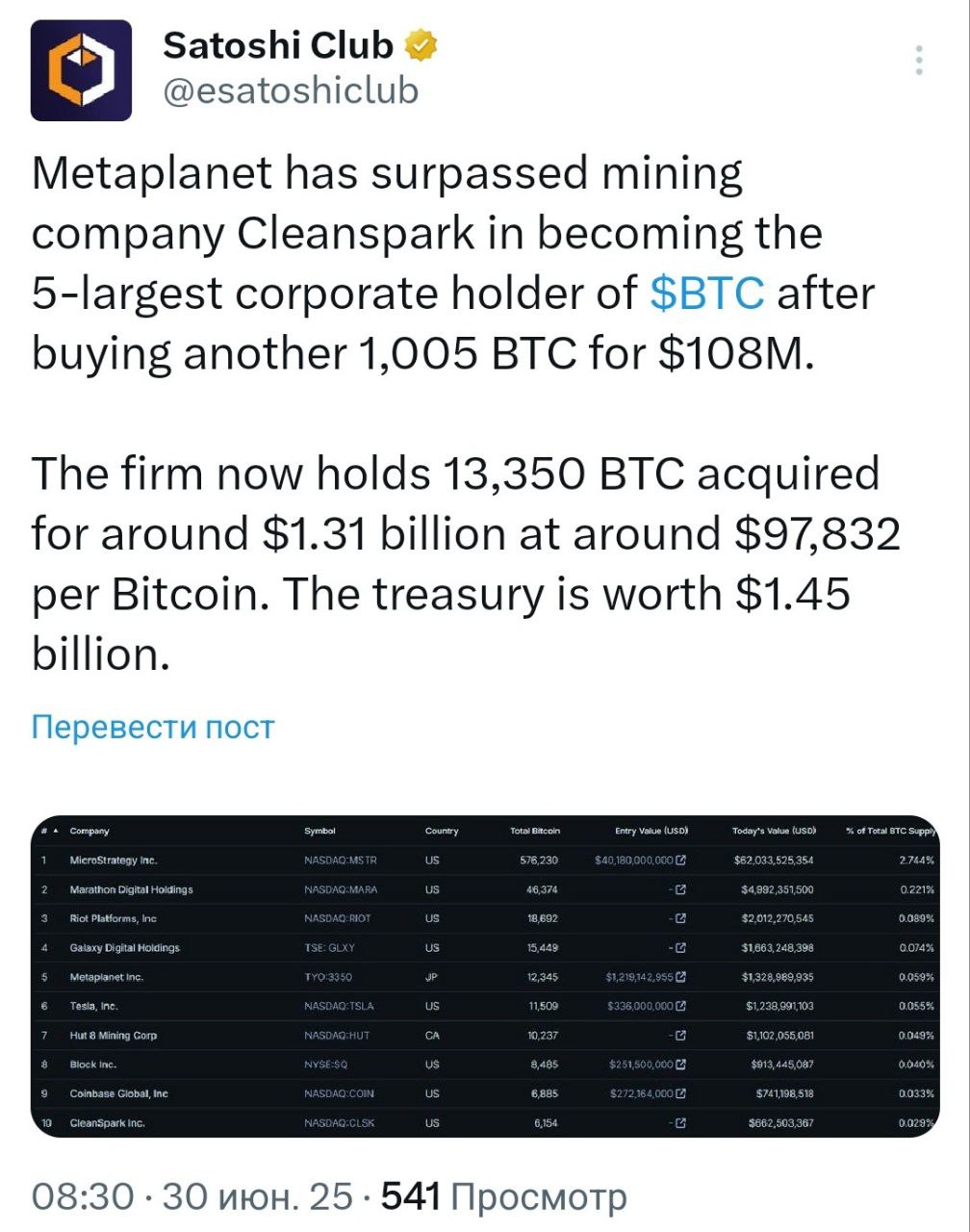Image resolution: width=970 pixels, height=1232 pixels.
Task: Open Tesla entry value external link icon
Action: pos(681,1006)
